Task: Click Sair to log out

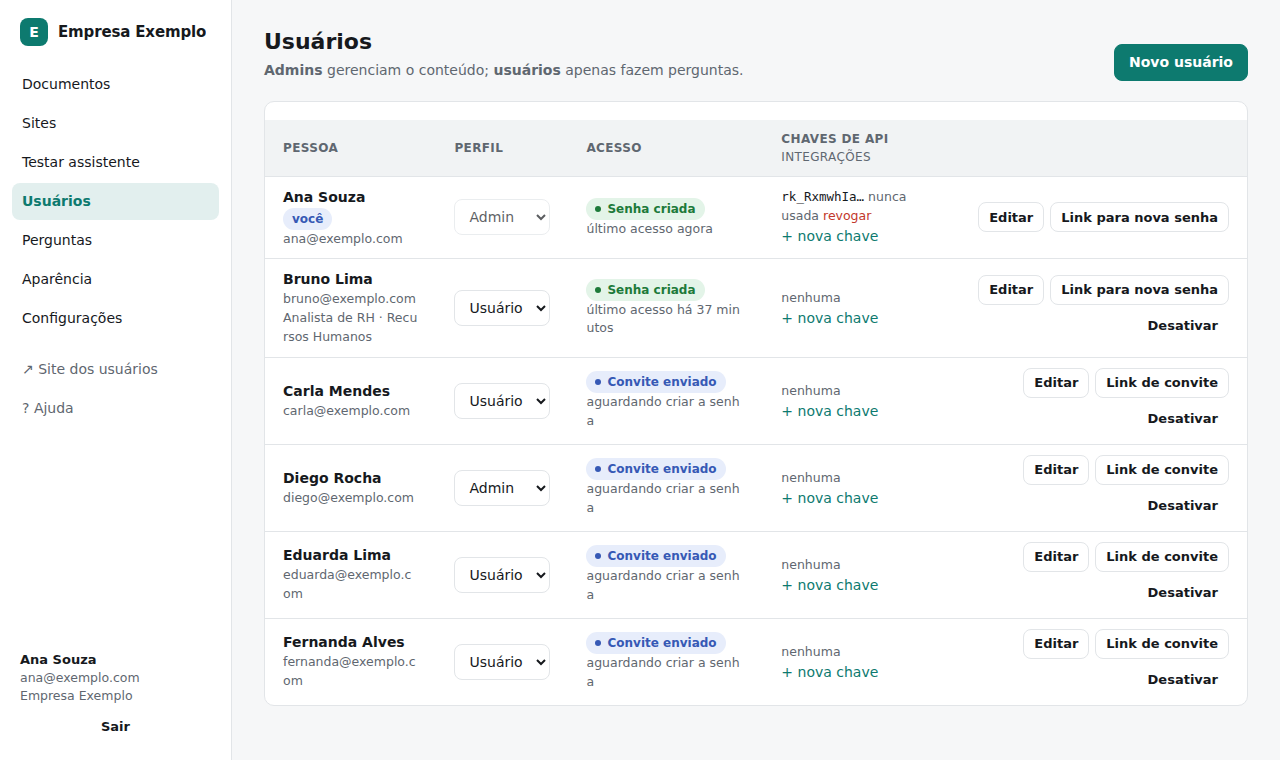Action: tap(115, 727)
